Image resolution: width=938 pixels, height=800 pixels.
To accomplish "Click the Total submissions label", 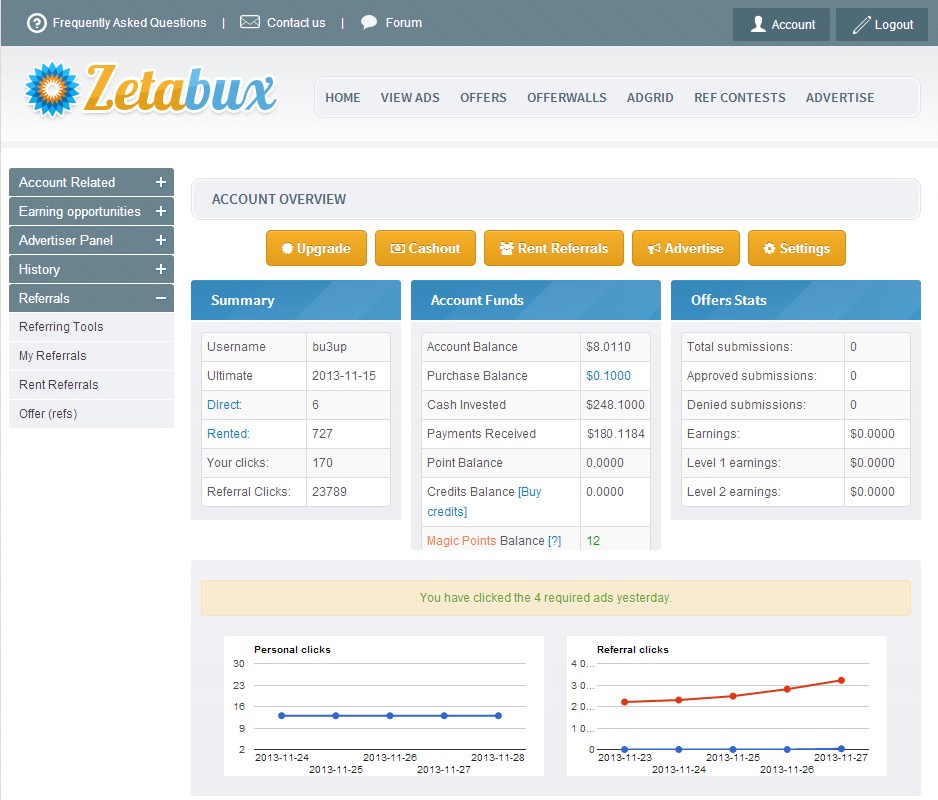I will pyautogui.click(x=739, y=347).
